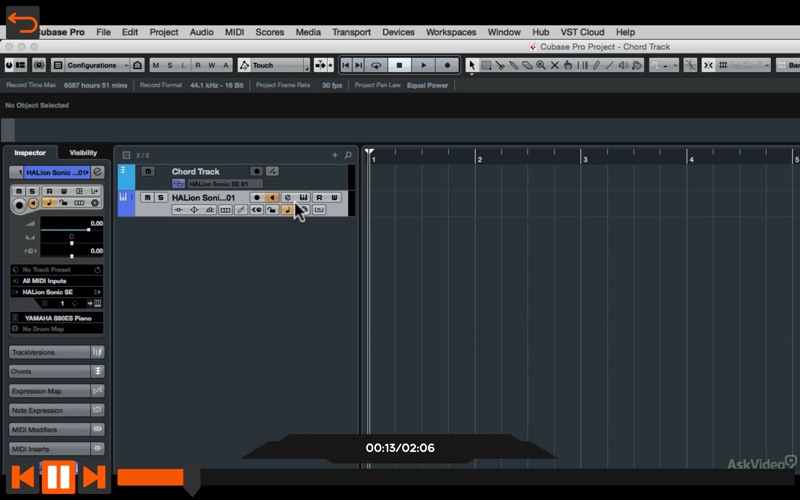Mute the Chord Track
Screen dimensions: 800x500
pos(148,171)
